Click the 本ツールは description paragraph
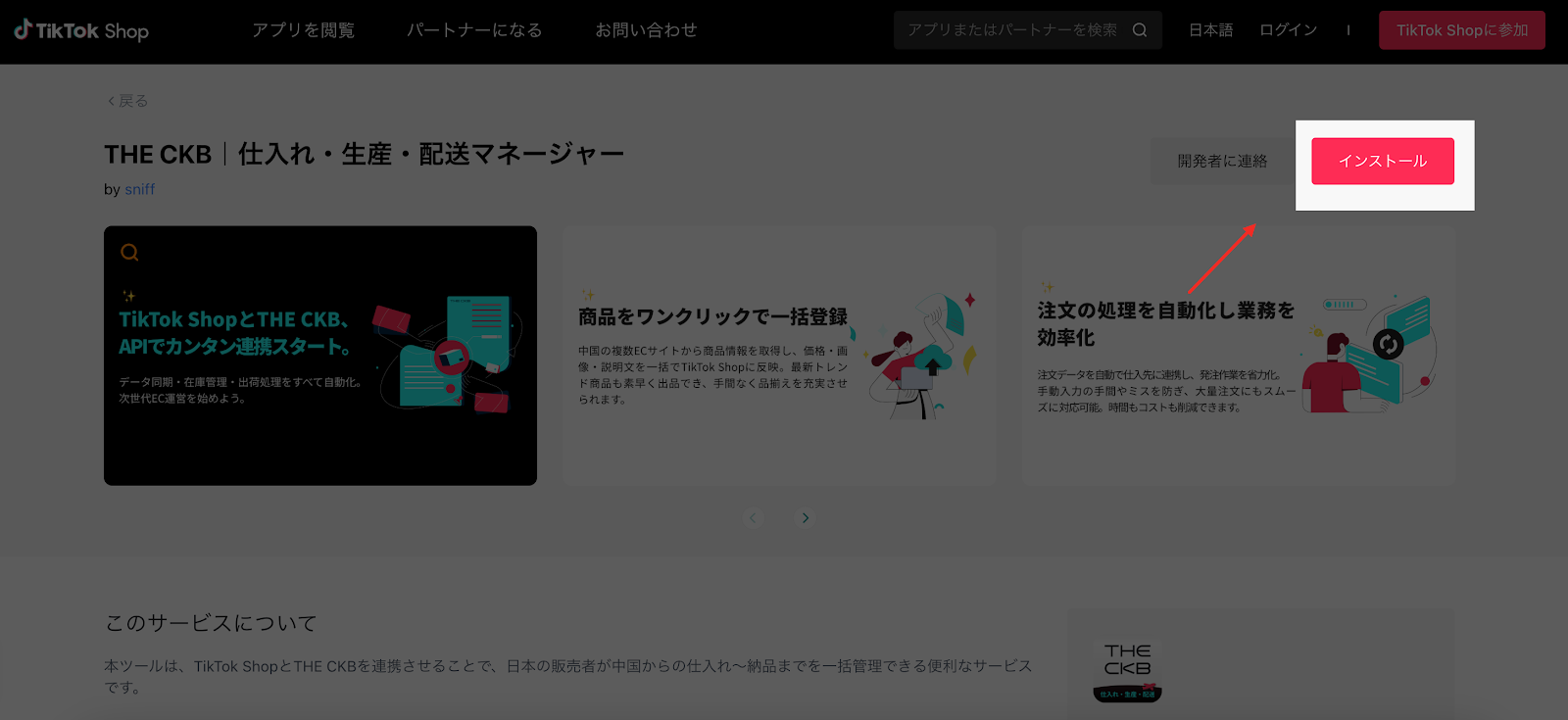Screen dimensions: 1568x720 [x=568, y=677]
